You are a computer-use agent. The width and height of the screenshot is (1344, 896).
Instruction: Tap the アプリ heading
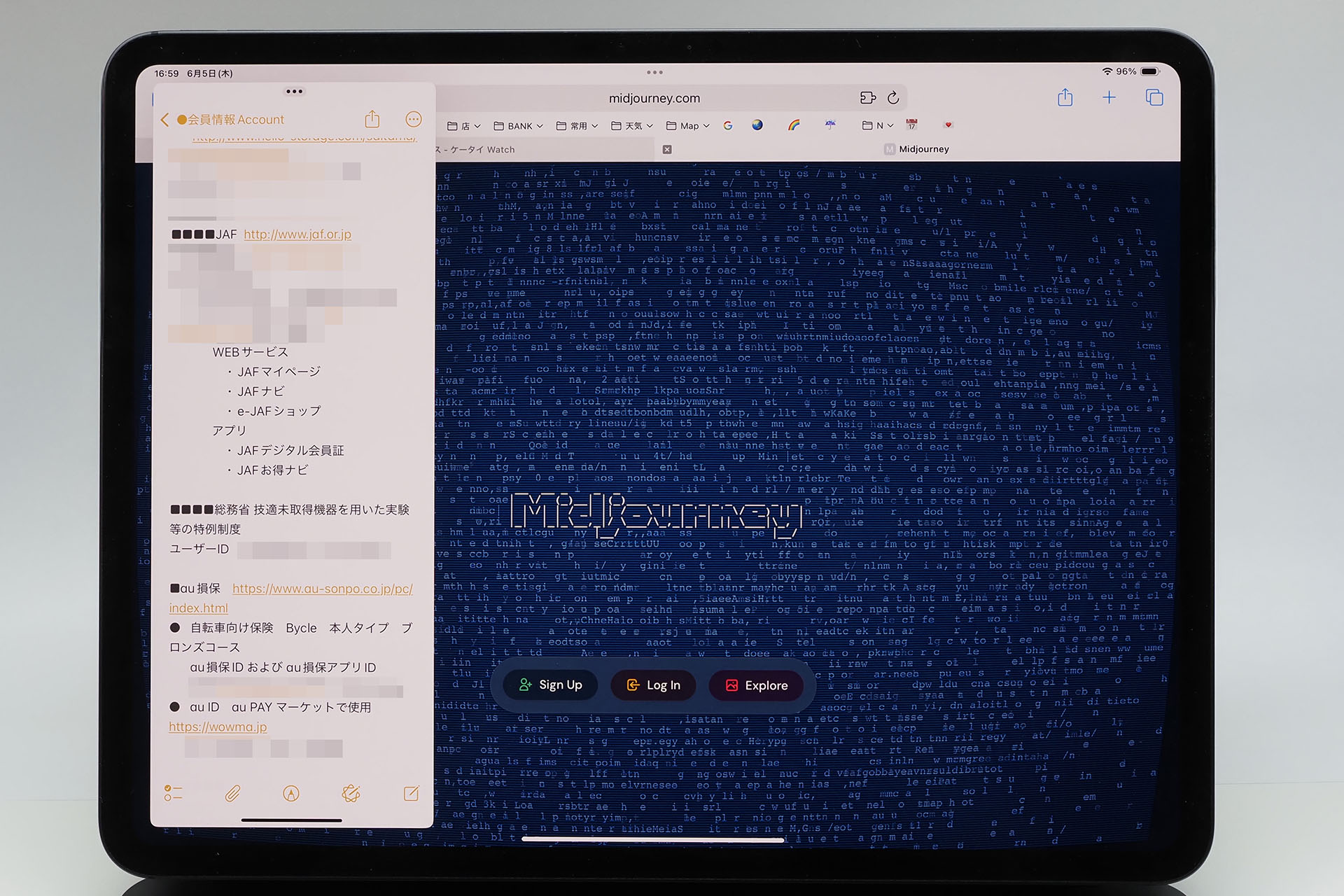[230, 430]
